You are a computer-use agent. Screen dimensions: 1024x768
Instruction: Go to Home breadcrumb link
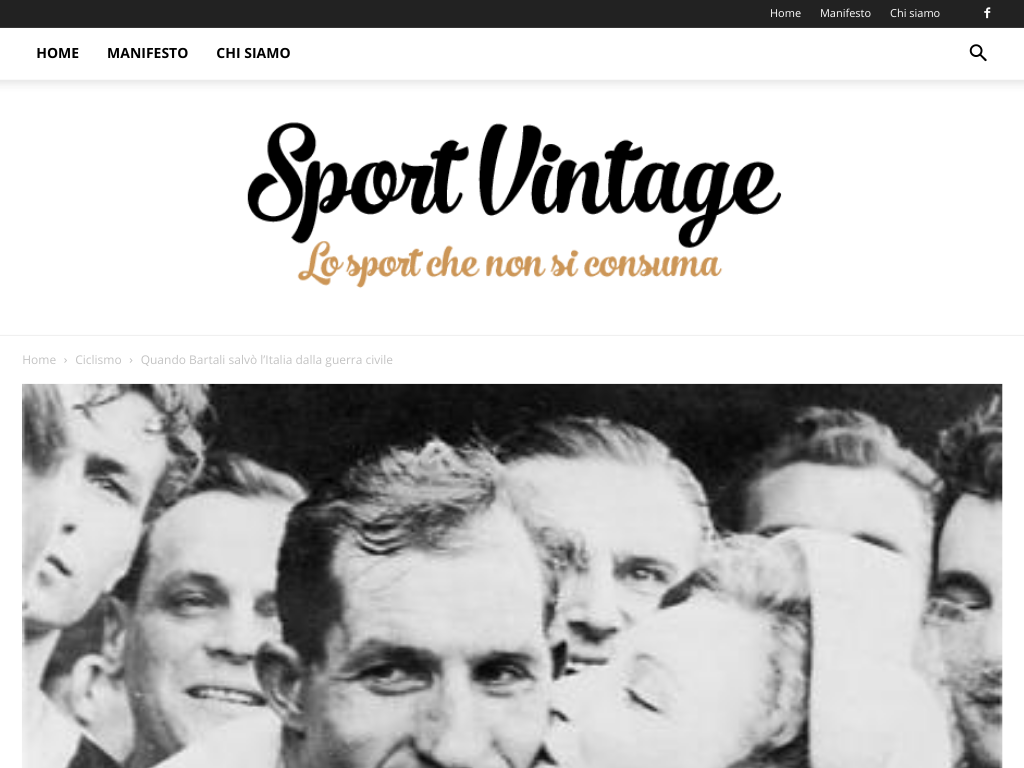[39, 360]
